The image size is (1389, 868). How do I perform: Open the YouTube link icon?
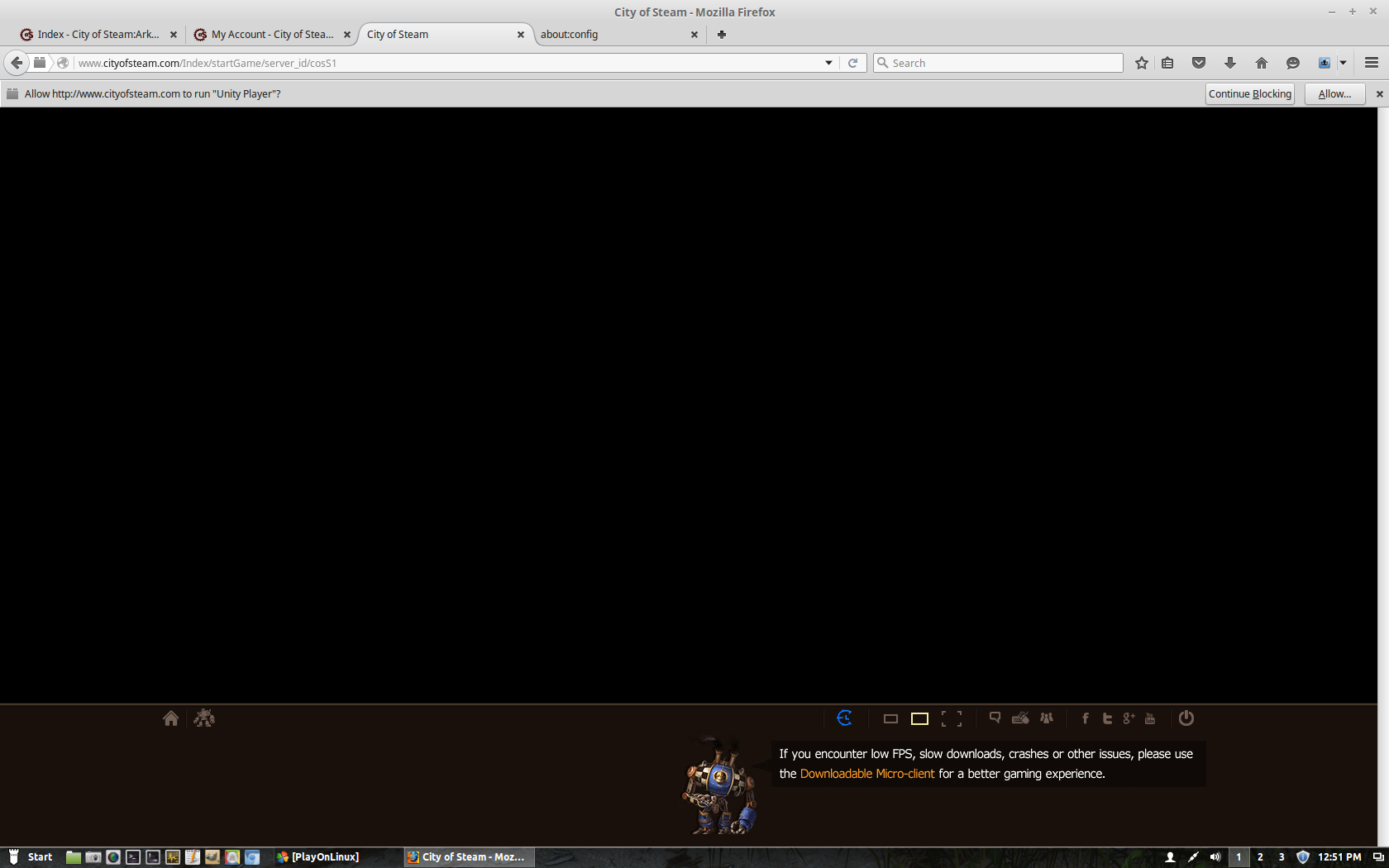tap(1150, 718)
